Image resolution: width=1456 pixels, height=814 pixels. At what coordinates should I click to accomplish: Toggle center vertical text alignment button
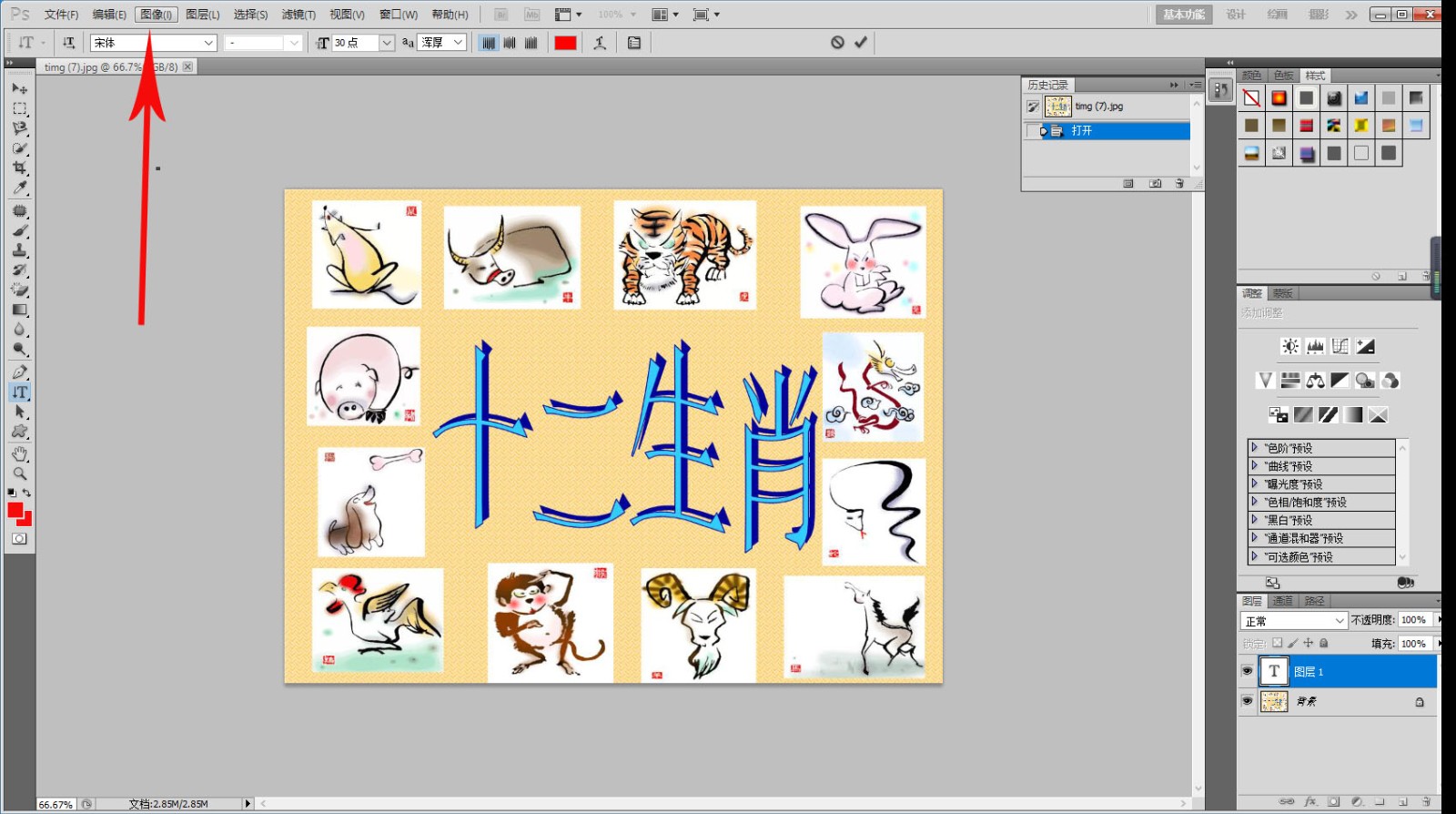(510, 43)
